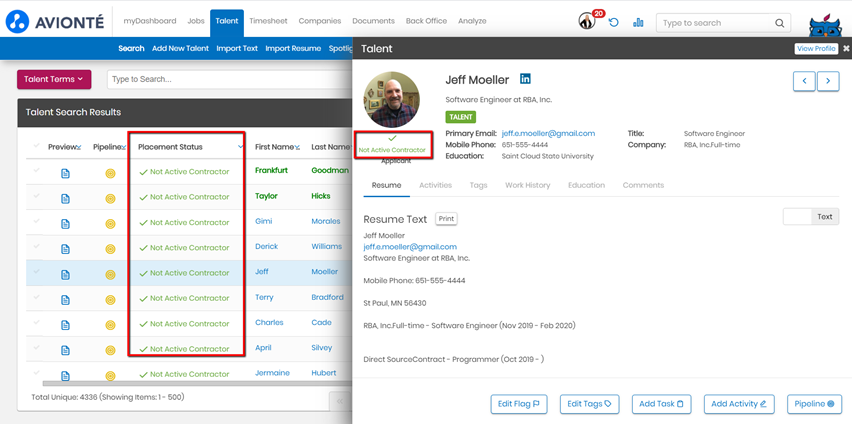Select the row checkbox for Frankfurt Goodman
852x424 pixels.
point(37,171)
